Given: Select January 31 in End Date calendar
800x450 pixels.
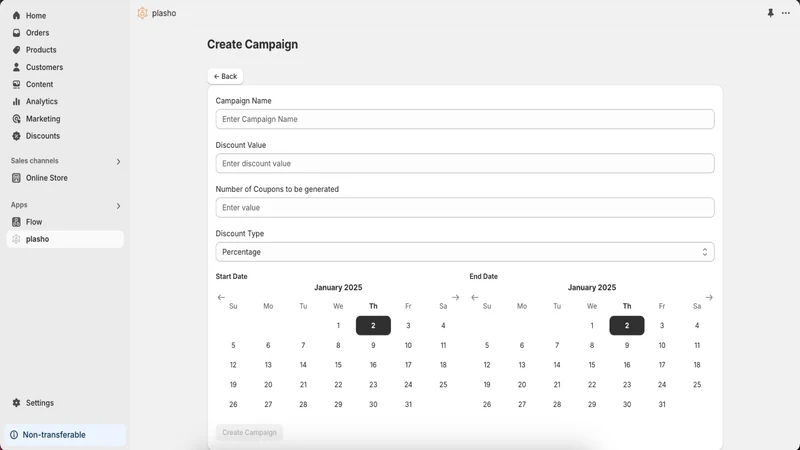Looking at the screenshot, I should [662, 404].
